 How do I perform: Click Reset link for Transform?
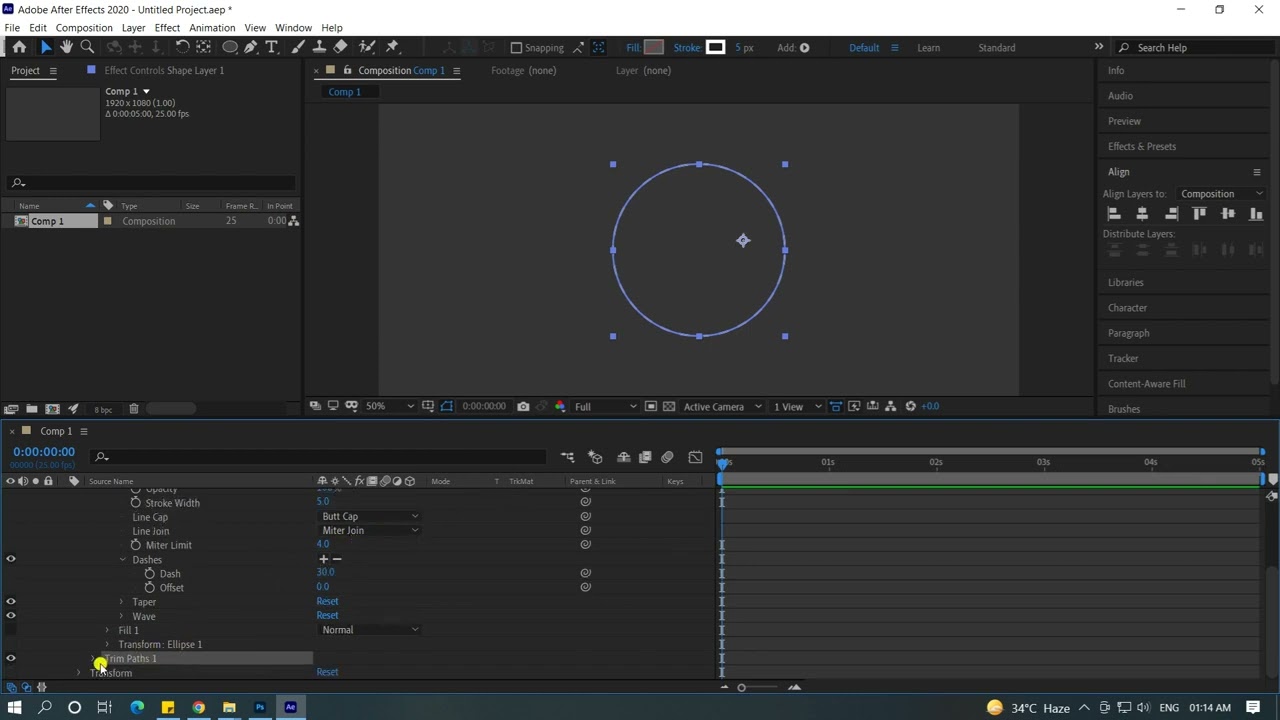tap(327, 672)
